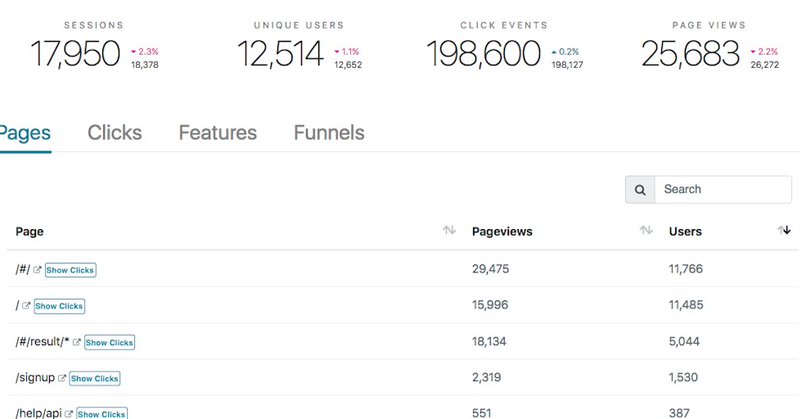Click the search magnifier icon
This screenshot has height=419, width=800.
(x=640, y=190)
